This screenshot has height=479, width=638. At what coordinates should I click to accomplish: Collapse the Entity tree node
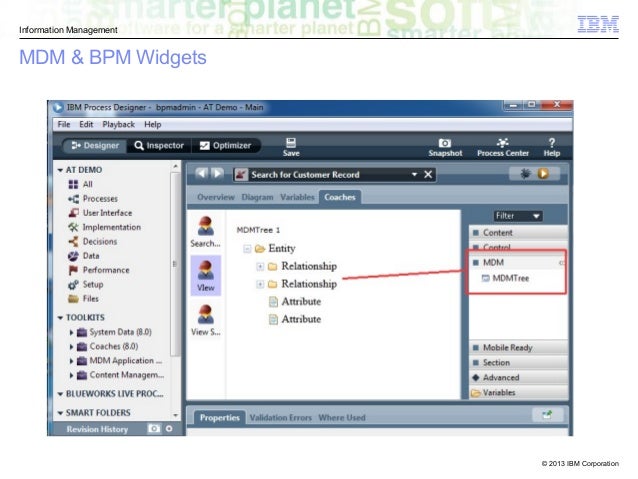pos(247,249)
